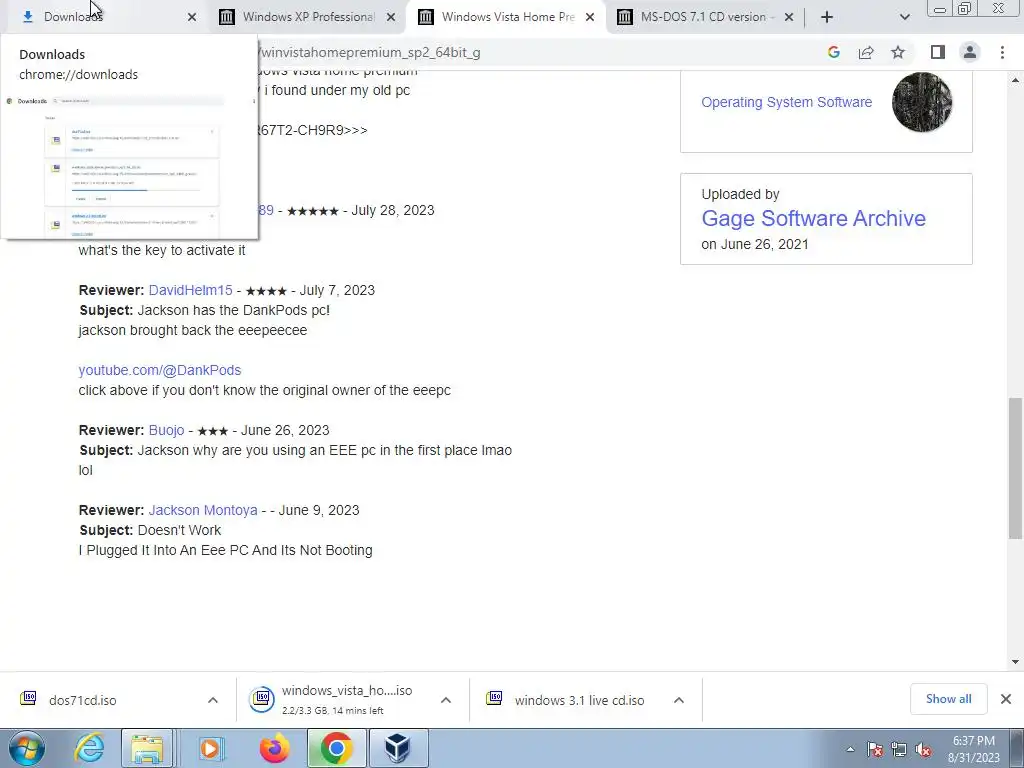Open the Chrome profile menu
Viewport: 1024px width, 768px height.
(x=970, y=52)
